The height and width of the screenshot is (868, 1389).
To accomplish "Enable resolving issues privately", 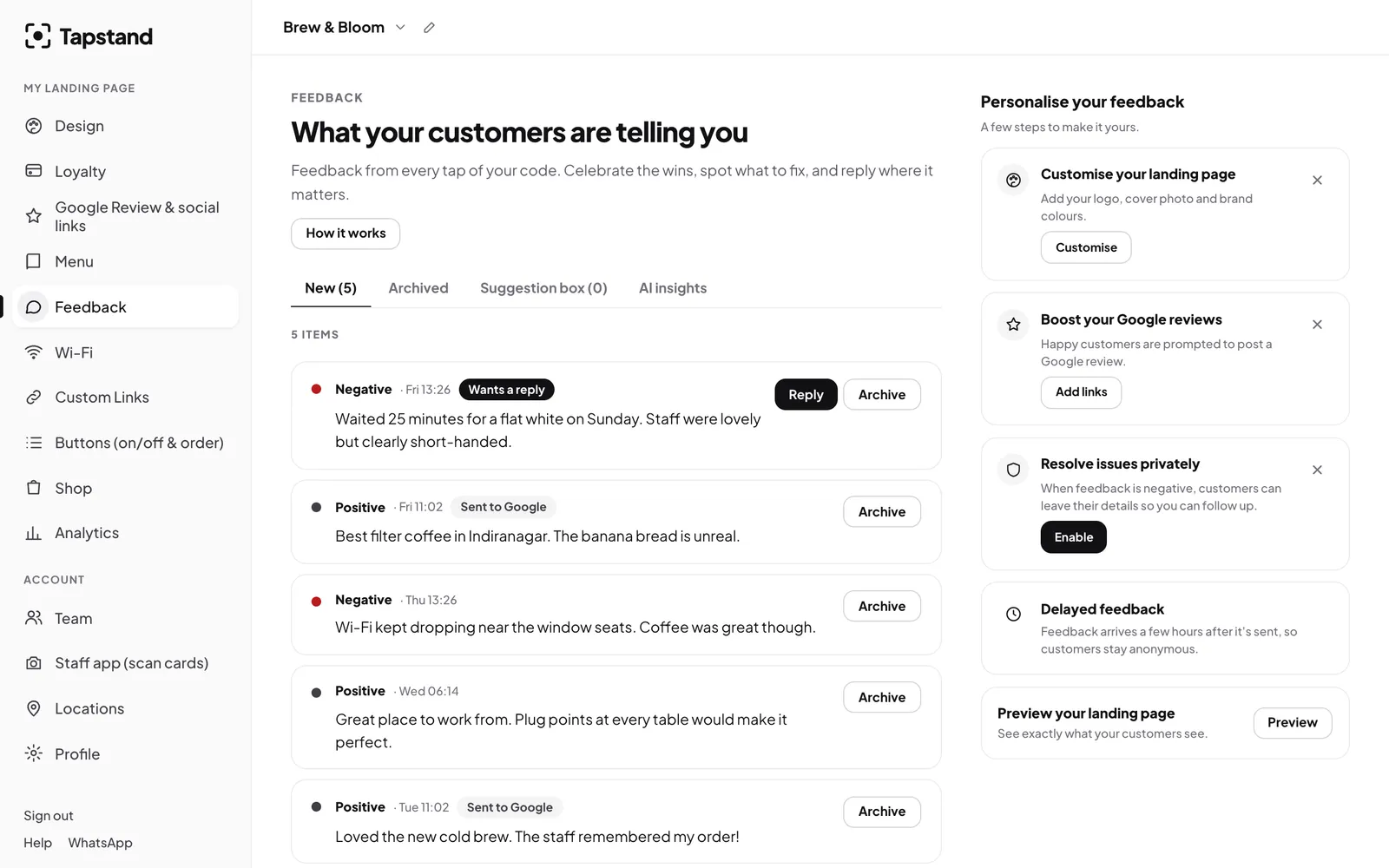I will [x=1074, y=537].
